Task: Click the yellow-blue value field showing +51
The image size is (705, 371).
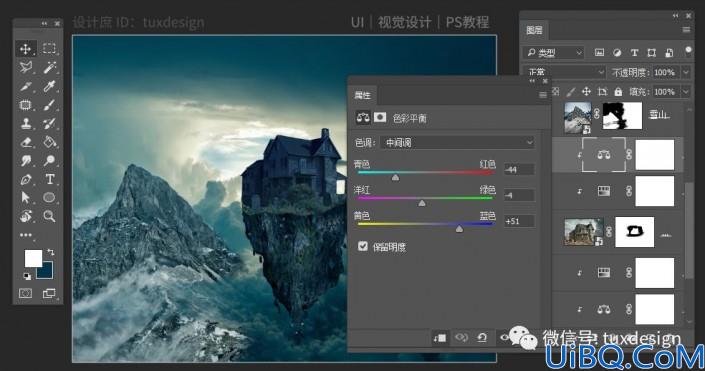Action: pyautogui.click(x=519, y=221)
